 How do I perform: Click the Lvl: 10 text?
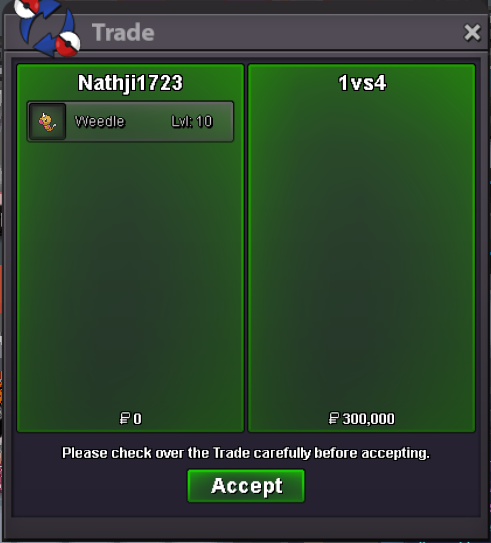192,122
